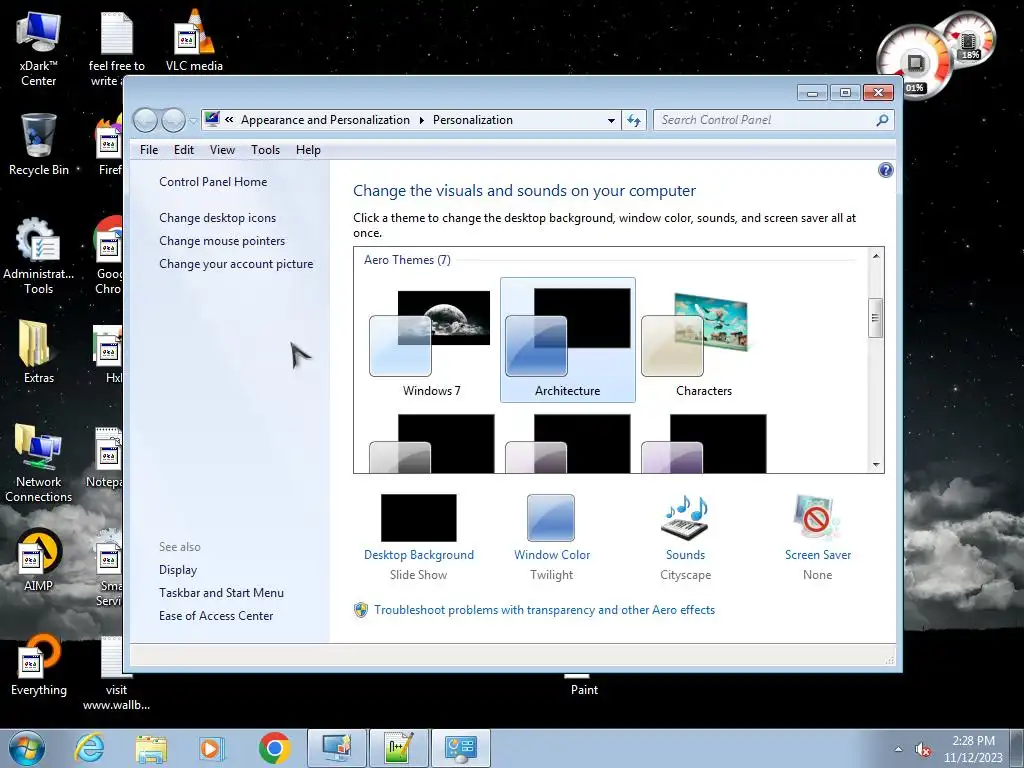This screenshot has width=1024, height=768.
Task: Open Troubleshoot transparency and Aero effects link
Action: click(x=544, y=610)
